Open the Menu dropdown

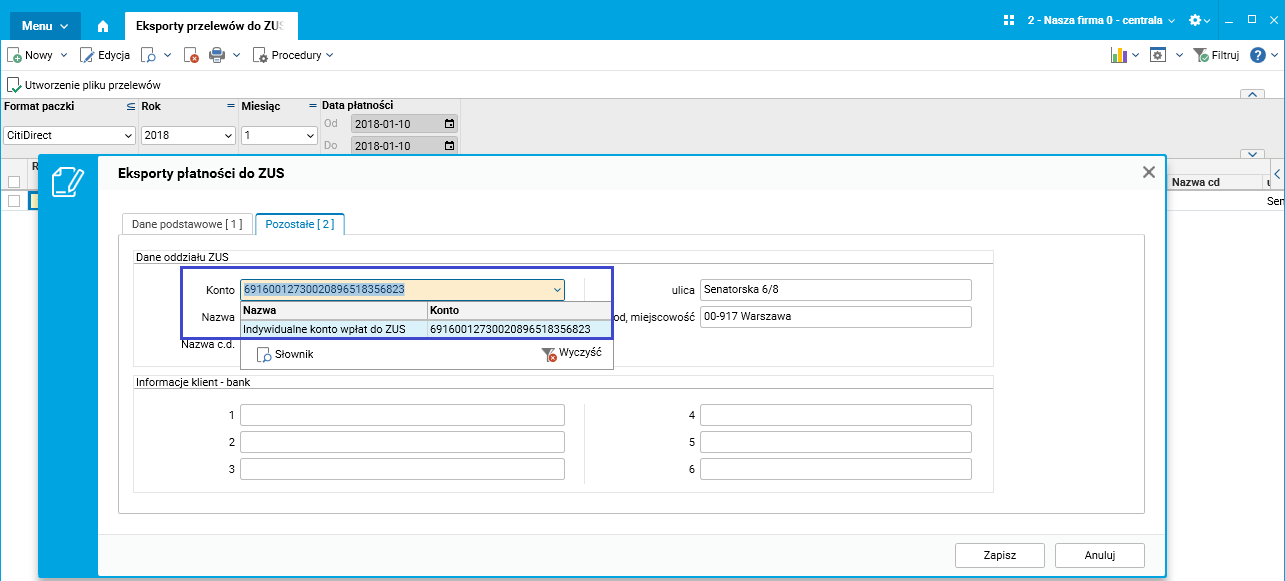click(x=45, y=26)
